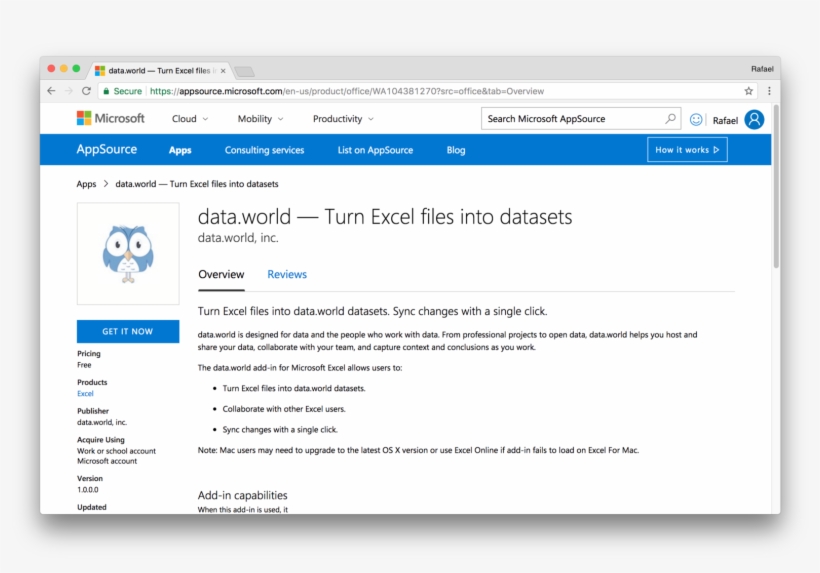Switch to the Reviews tab
Viewport: 820px width, 573px height.
coord(287,274)
